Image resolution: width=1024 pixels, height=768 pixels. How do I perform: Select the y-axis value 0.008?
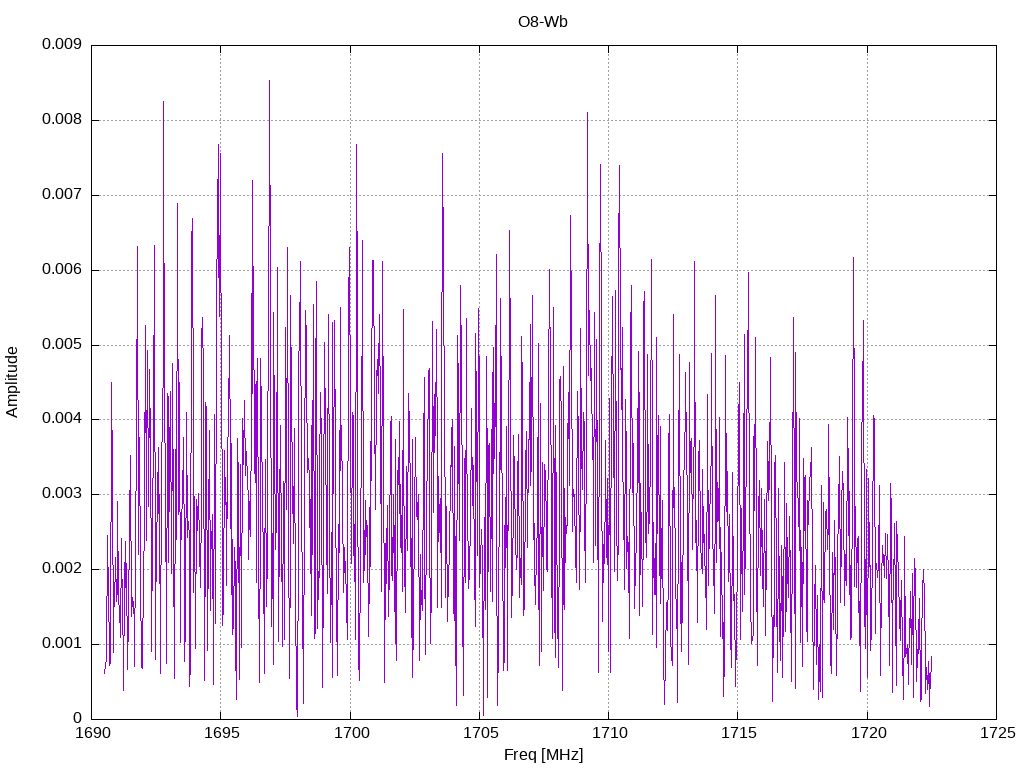(x=62, y=120)
